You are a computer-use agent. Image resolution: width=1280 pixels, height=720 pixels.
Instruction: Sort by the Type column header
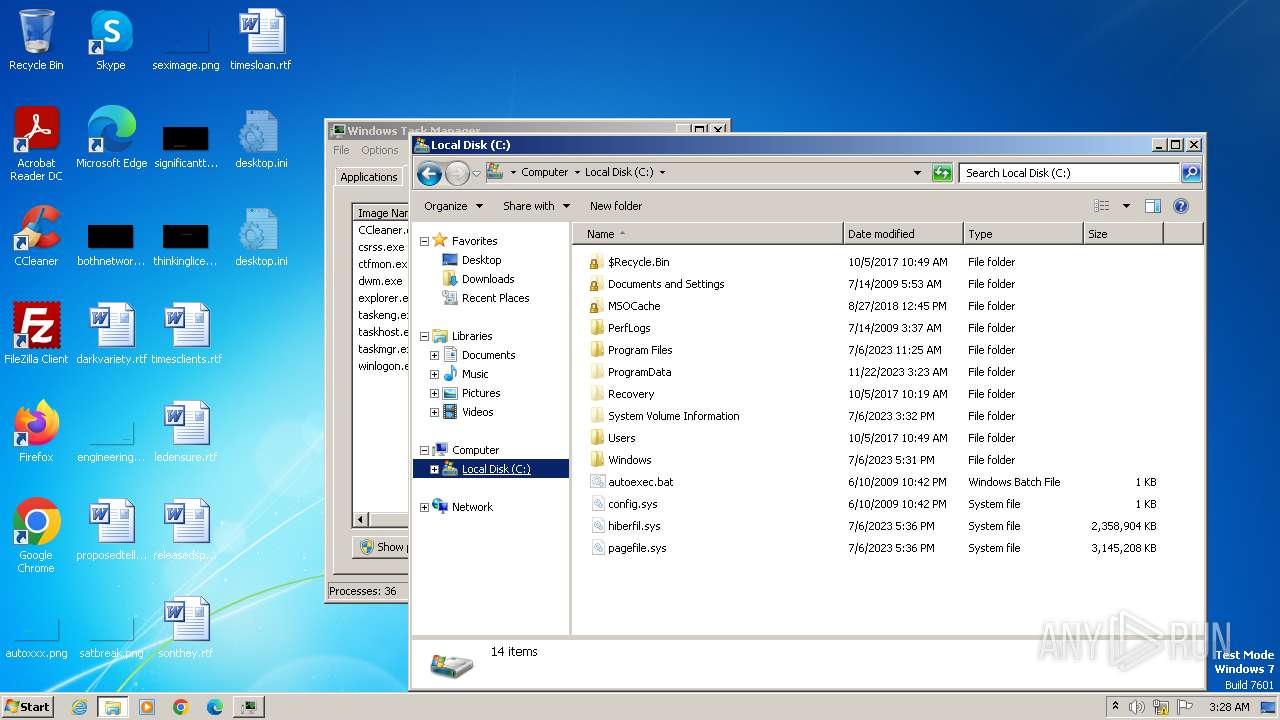pyautogui.click(x=1023, y=234)
